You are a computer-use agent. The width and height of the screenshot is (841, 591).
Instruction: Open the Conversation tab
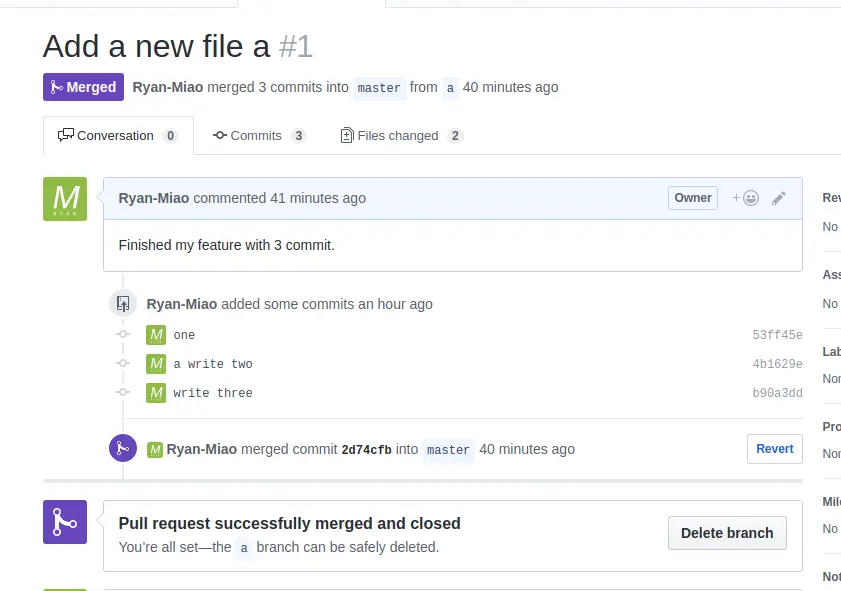tap(117, 136)
